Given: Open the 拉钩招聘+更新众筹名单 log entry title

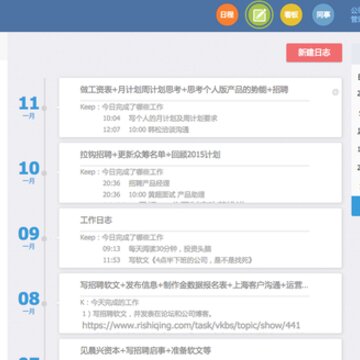Looking at the screenshot, I should click(150, 155).
